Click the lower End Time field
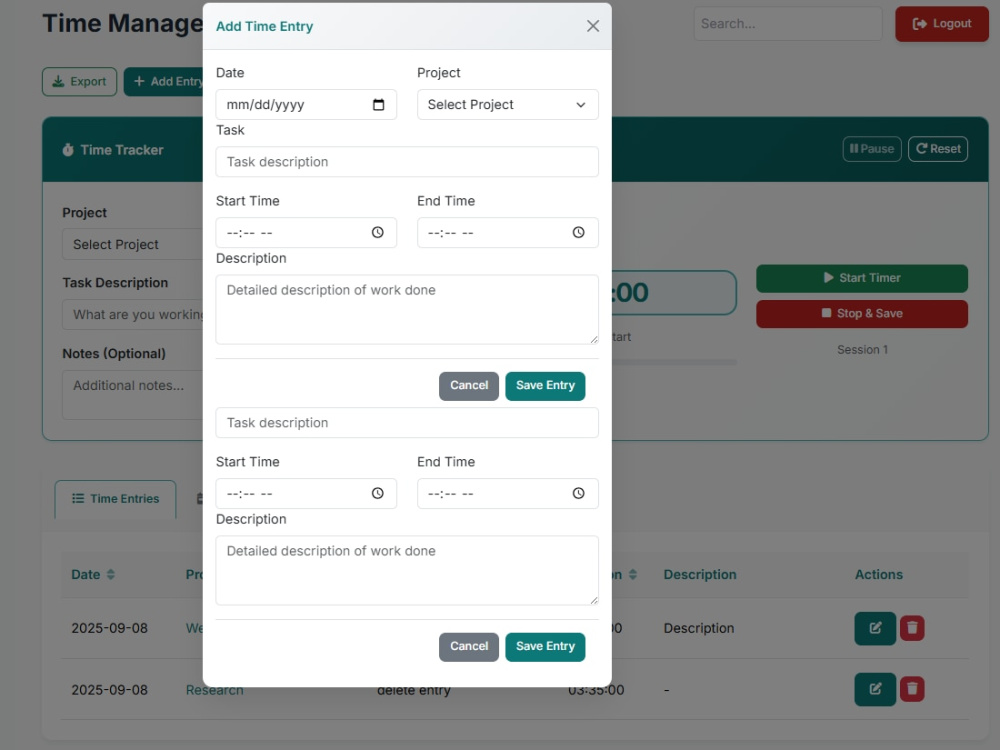 (508, 494)
